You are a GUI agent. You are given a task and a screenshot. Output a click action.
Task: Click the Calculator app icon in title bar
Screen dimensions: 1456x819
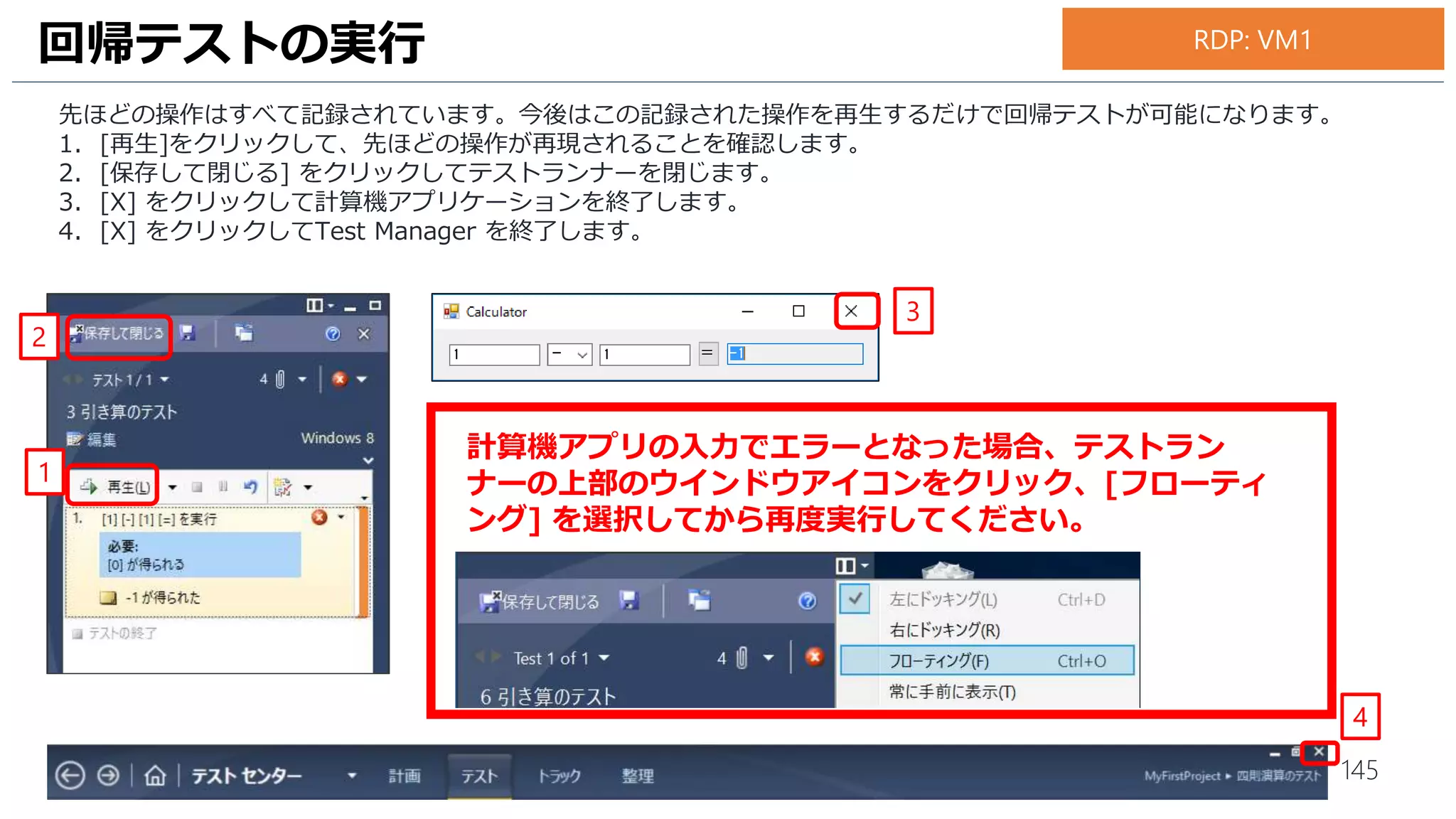451,311
